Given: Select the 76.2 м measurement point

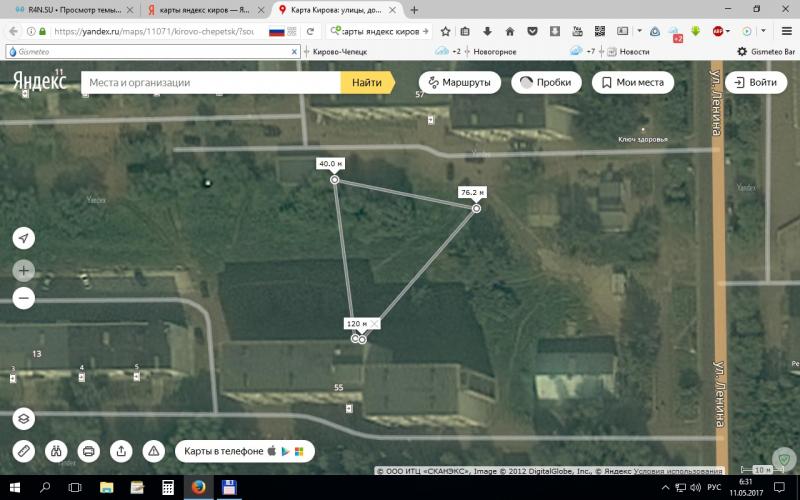Looking at the screenshot, I should click(x=476, y=209).
